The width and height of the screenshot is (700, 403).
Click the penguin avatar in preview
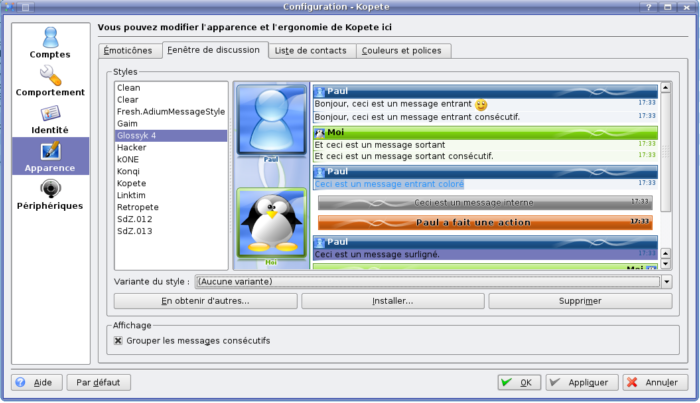(270, 222)
